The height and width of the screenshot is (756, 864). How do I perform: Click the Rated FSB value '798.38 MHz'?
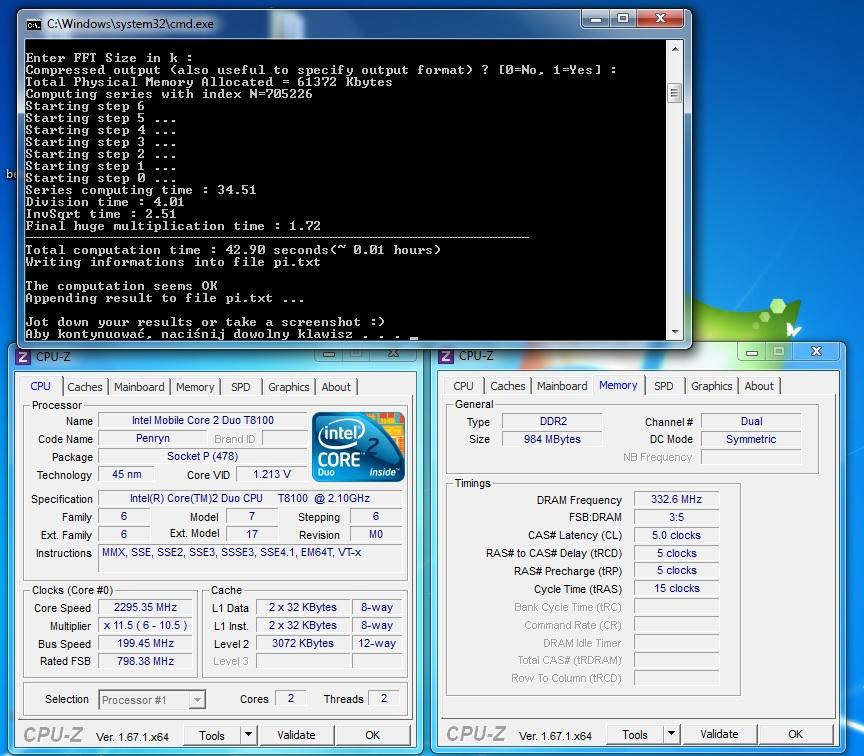click(145, 661)
